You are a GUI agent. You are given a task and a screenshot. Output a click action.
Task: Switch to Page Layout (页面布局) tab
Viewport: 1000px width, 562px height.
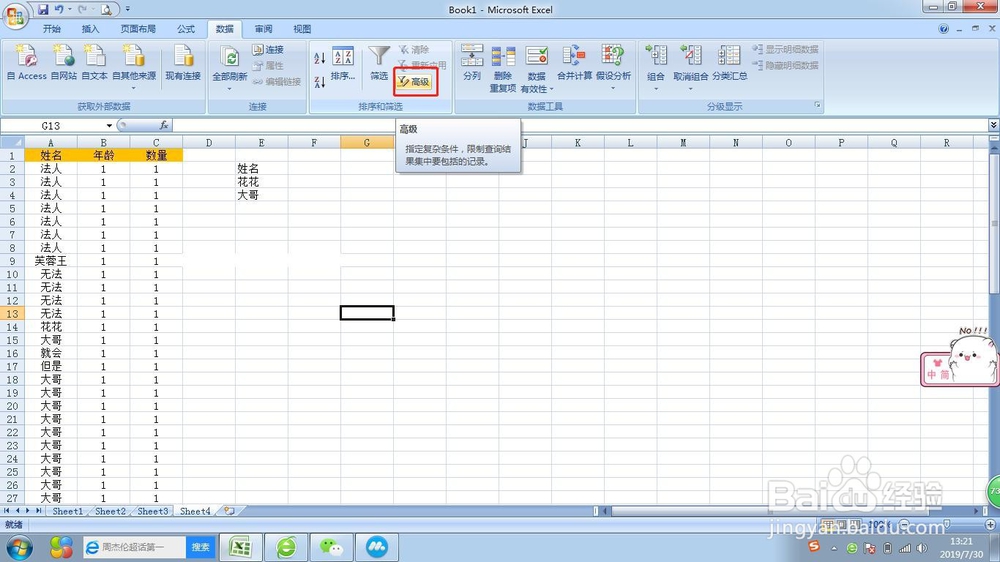pyautogui.click(x=138, y=29)
